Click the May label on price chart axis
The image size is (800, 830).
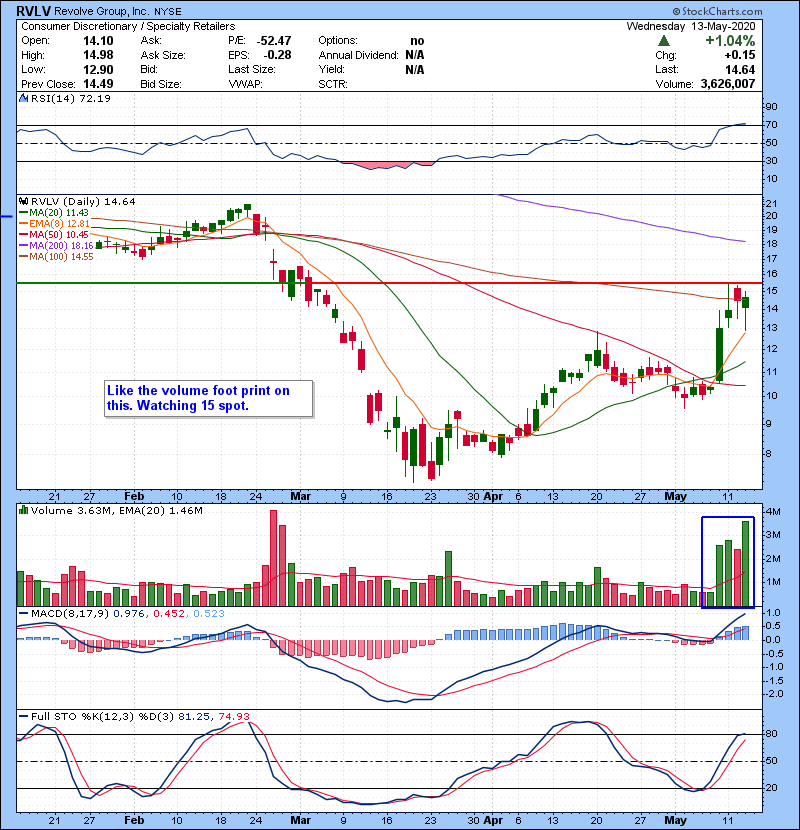(676, 497)
